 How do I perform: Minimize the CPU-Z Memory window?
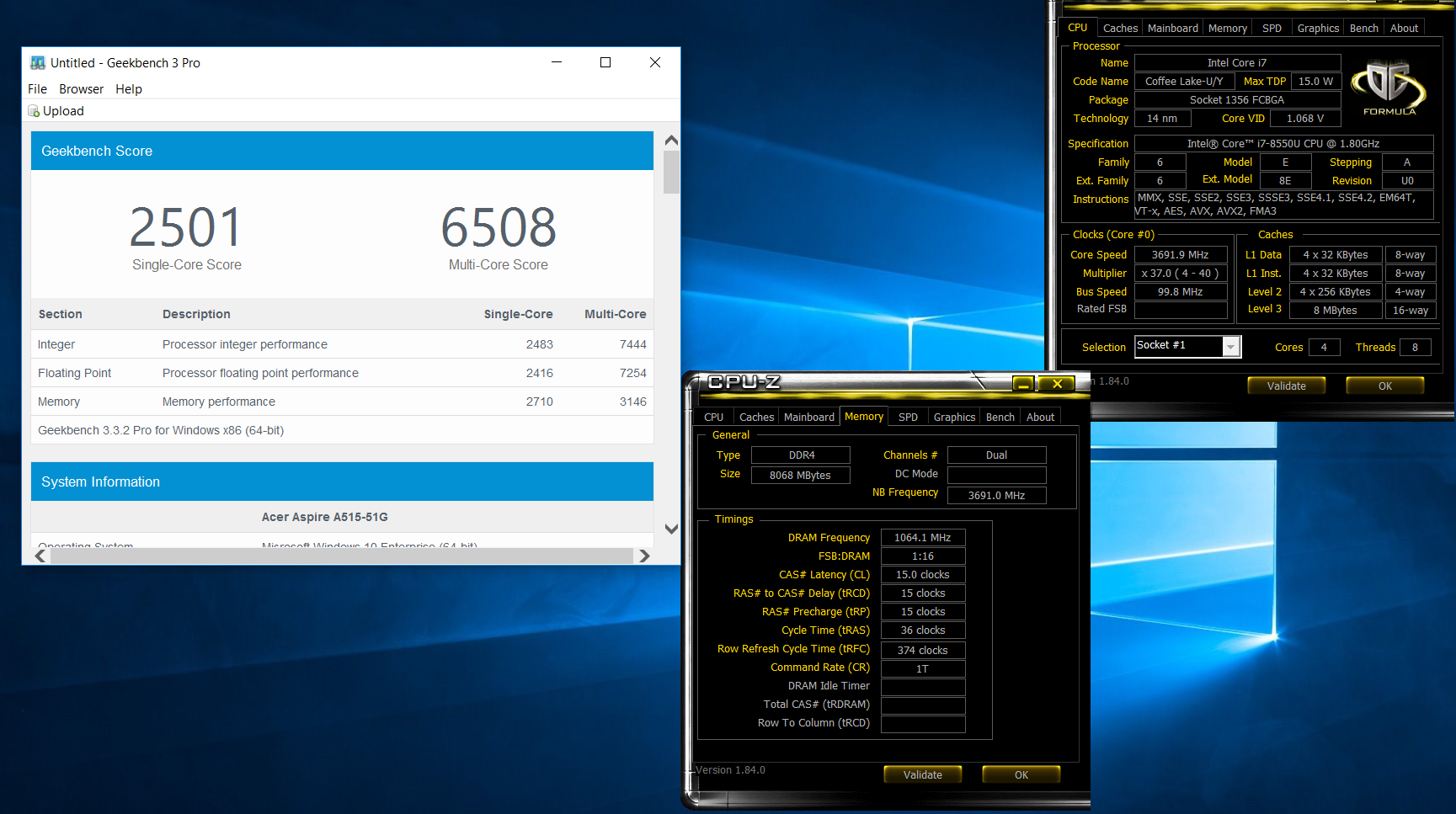1023,384
